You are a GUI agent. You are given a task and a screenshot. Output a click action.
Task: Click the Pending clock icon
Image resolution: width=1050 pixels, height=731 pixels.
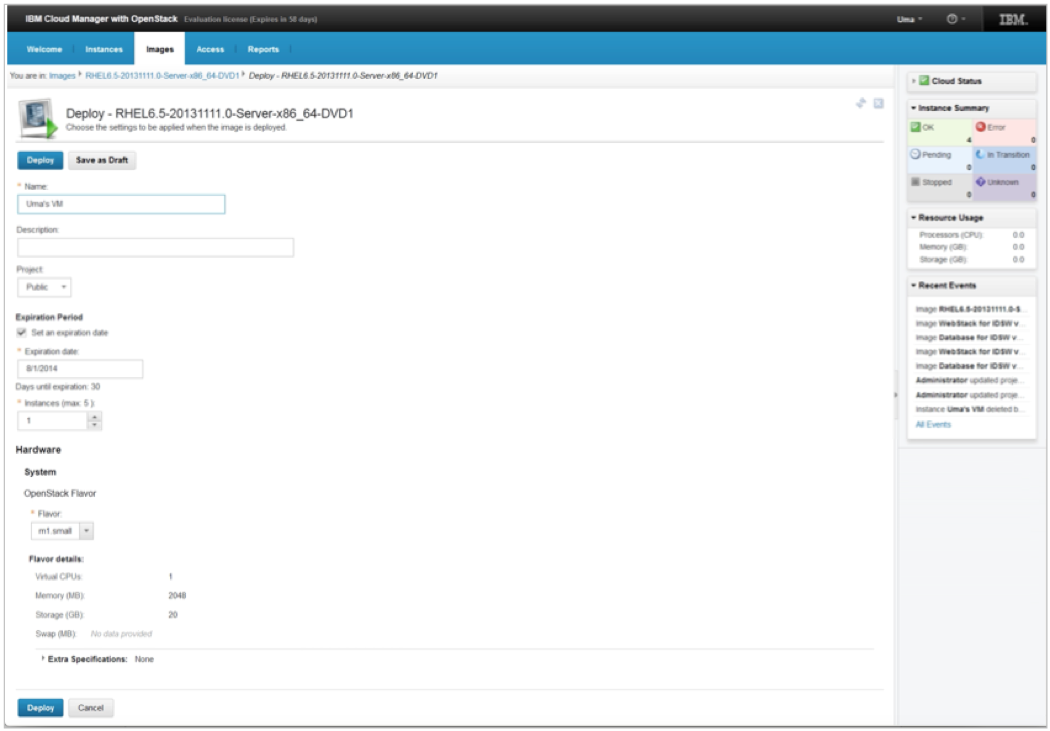click(915, 155)
